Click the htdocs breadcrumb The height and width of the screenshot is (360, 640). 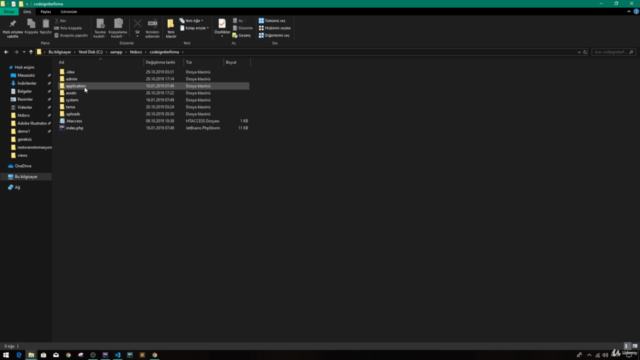[136, 52]
